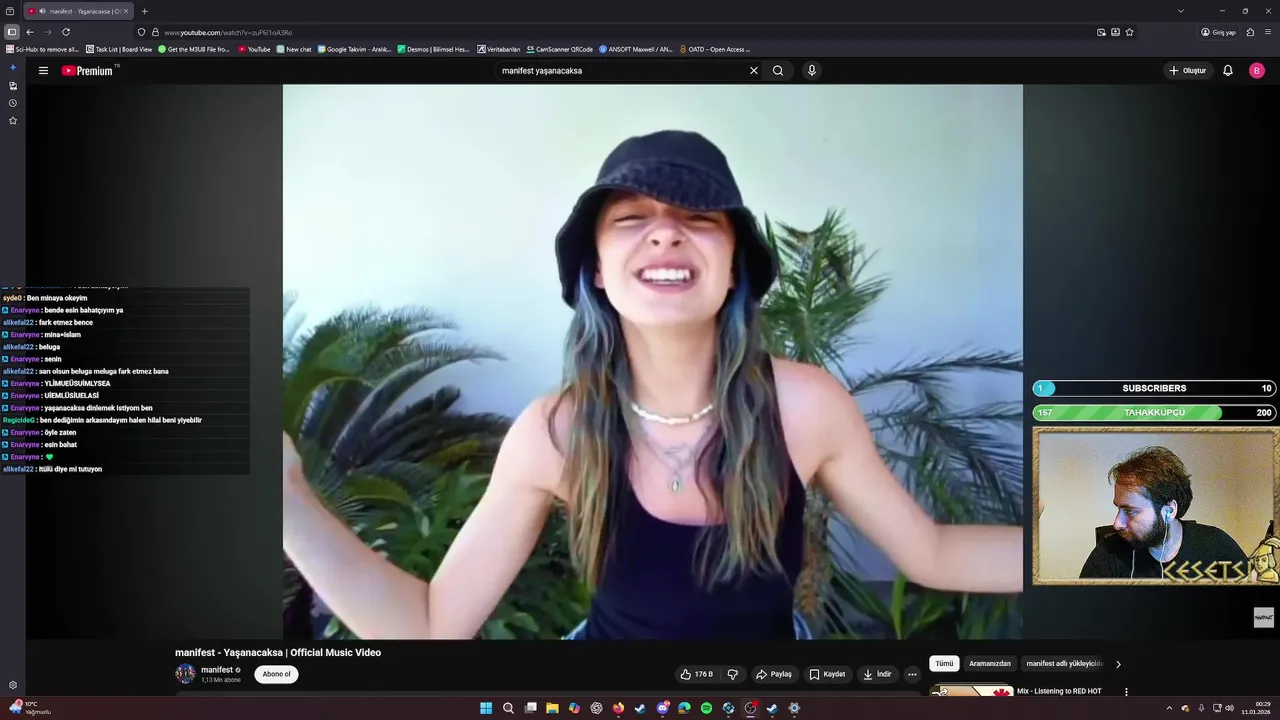1280x720 pixels.
Task: Open sidebar AI chatbot sparkle icon
Action: pos(13,68)
